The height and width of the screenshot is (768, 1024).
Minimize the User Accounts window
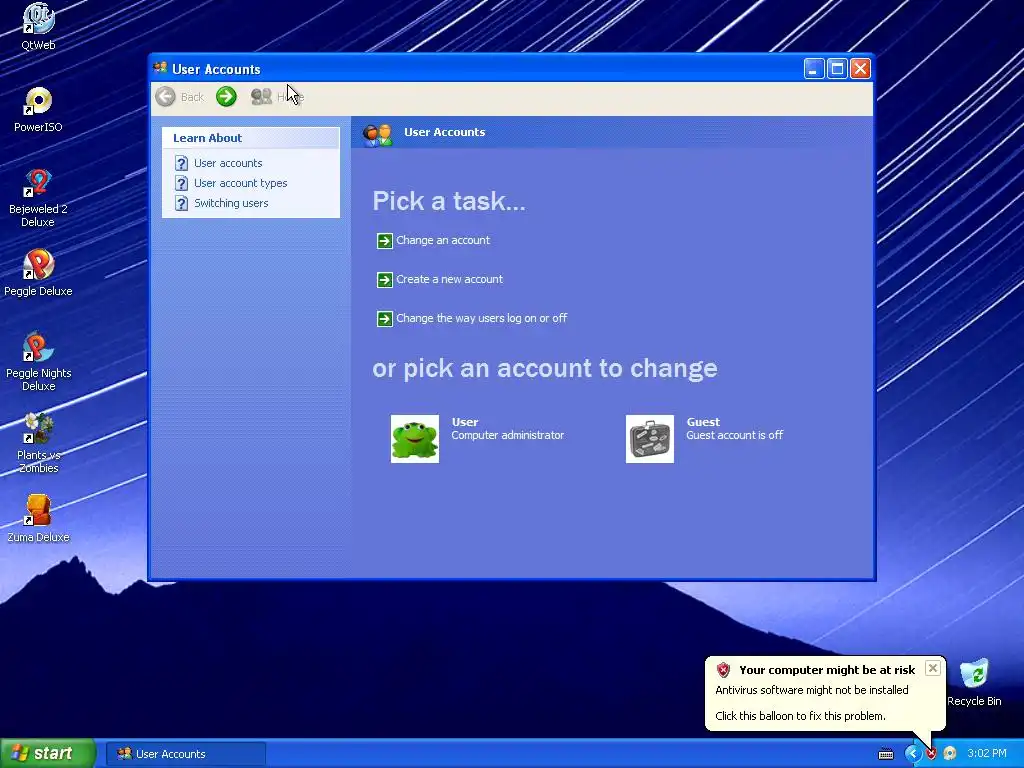pyautogui.click(x=814, y=69)
